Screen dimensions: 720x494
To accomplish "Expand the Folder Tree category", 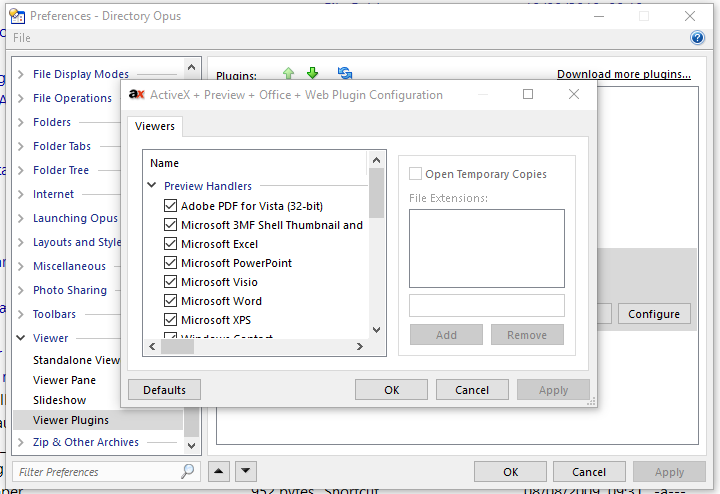I will point(21,170).
